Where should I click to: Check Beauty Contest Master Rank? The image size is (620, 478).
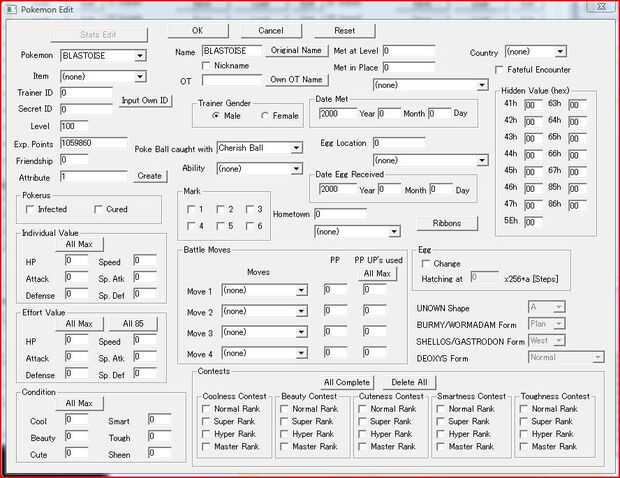pos(284,446)
